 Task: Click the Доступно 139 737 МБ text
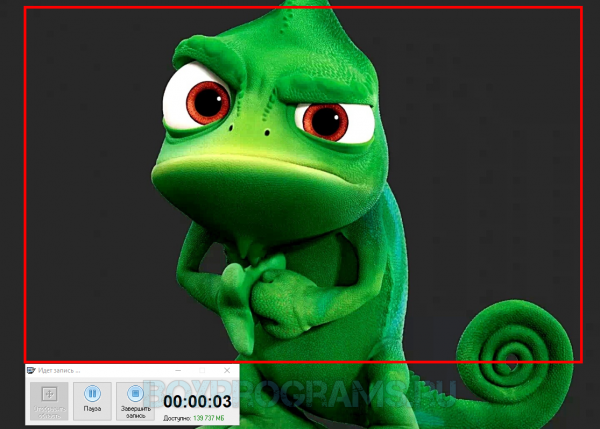[194, 418]
